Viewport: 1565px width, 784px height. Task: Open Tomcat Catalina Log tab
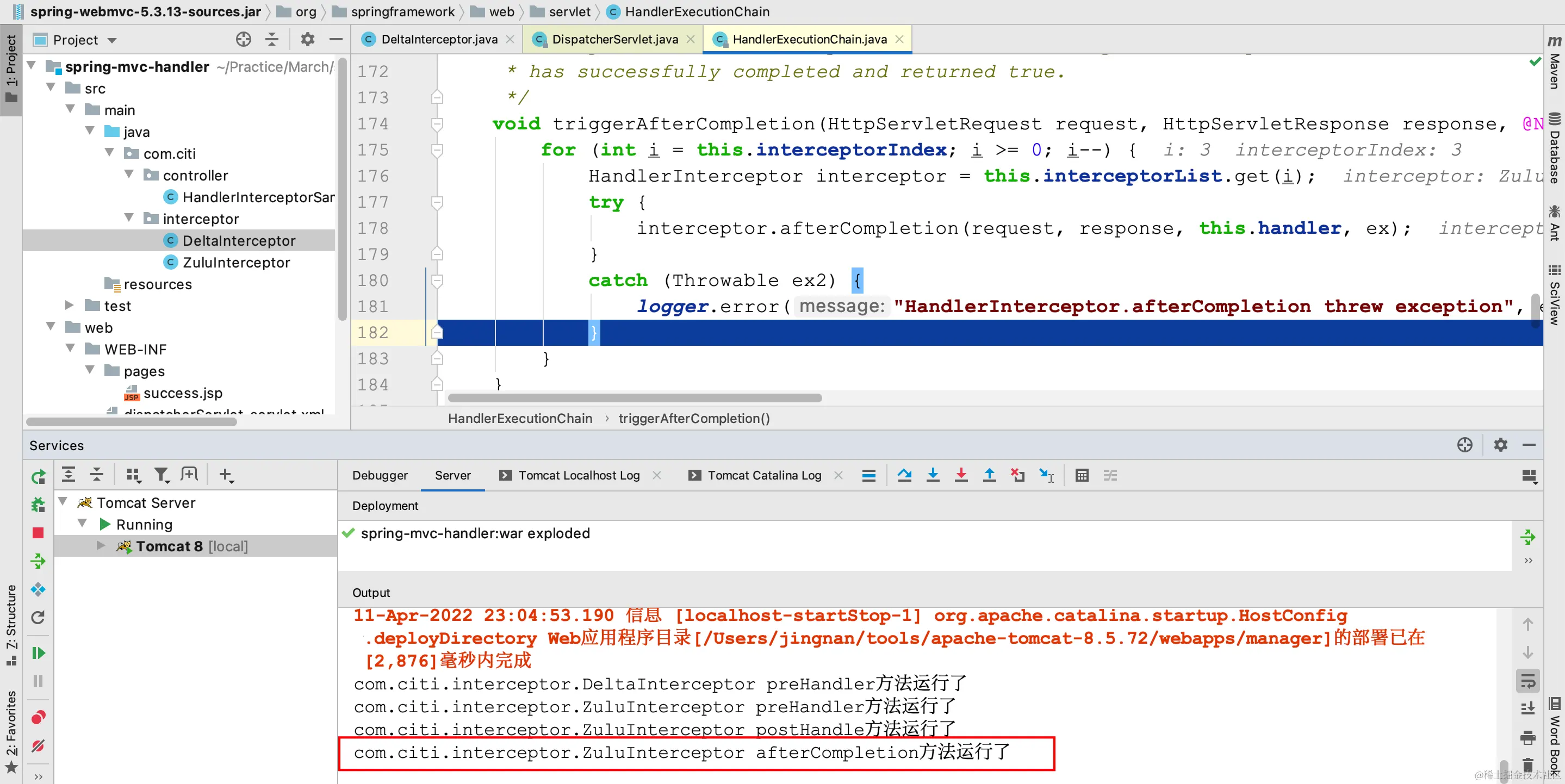pyautogui.click(x=764, y=476)
